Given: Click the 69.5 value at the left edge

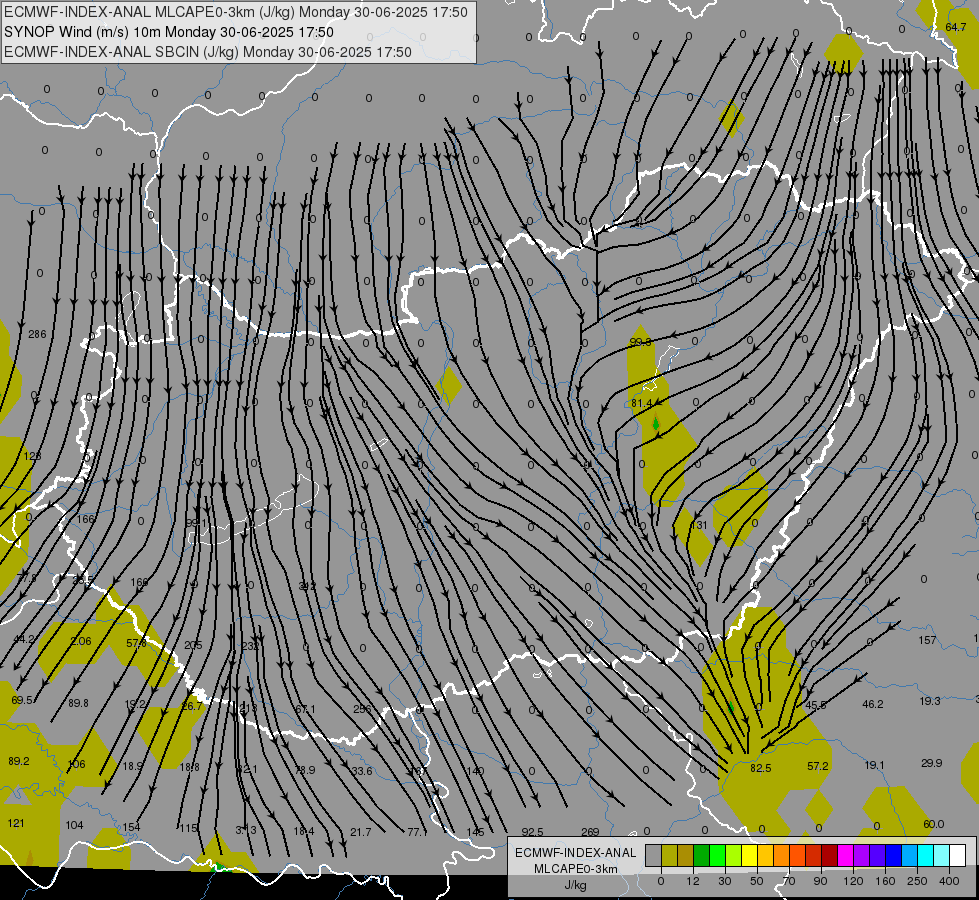Looking at the screenshot, I should [x=22, y=701].
